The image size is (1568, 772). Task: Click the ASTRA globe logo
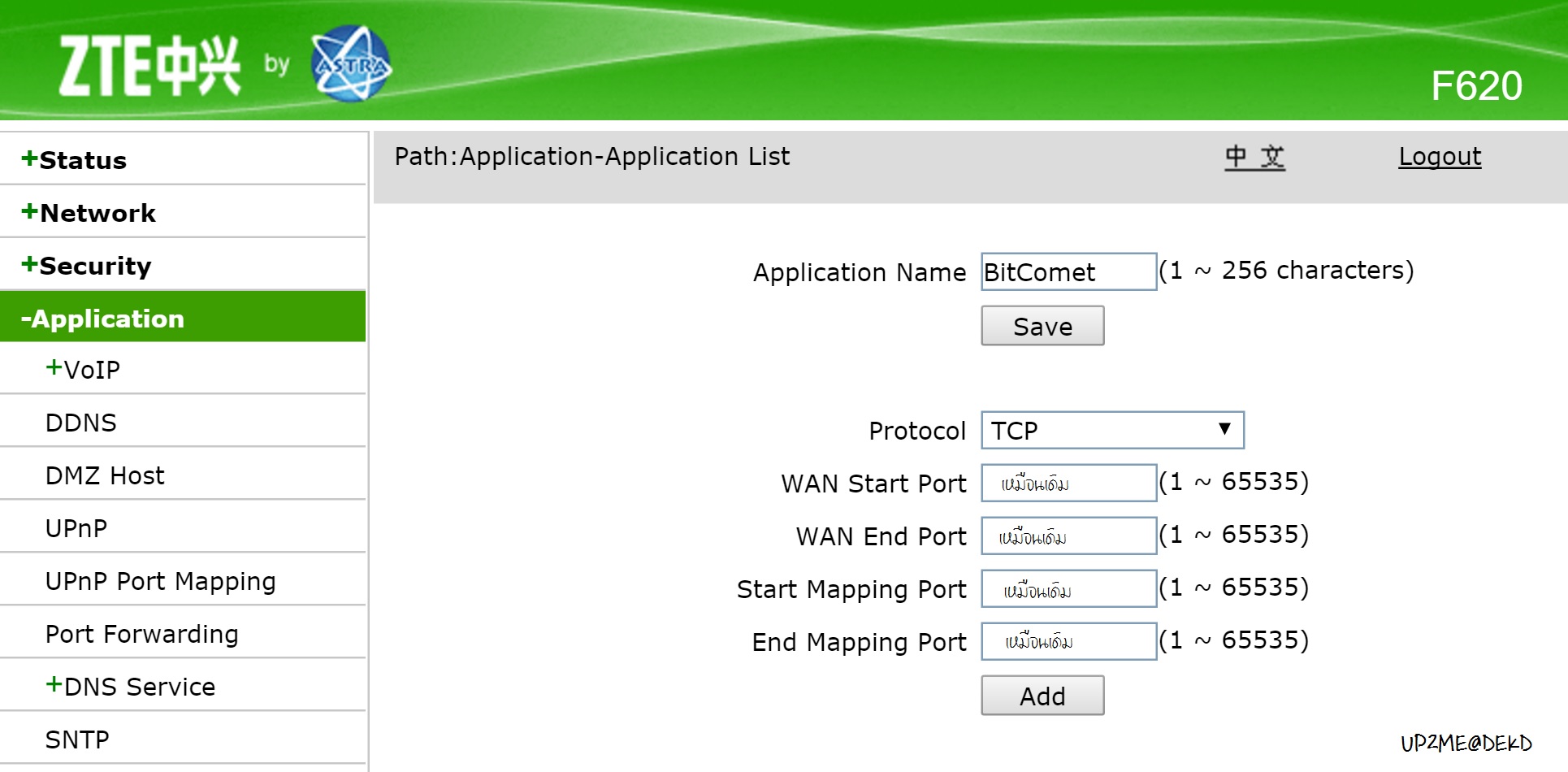click(351, 65)
